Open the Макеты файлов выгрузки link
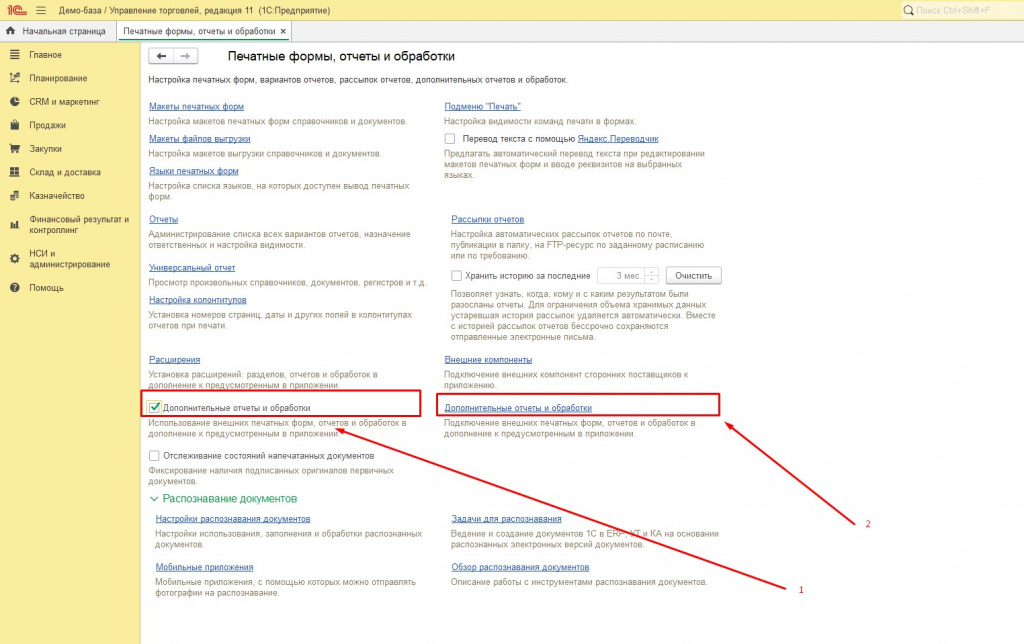 [199, 138]
